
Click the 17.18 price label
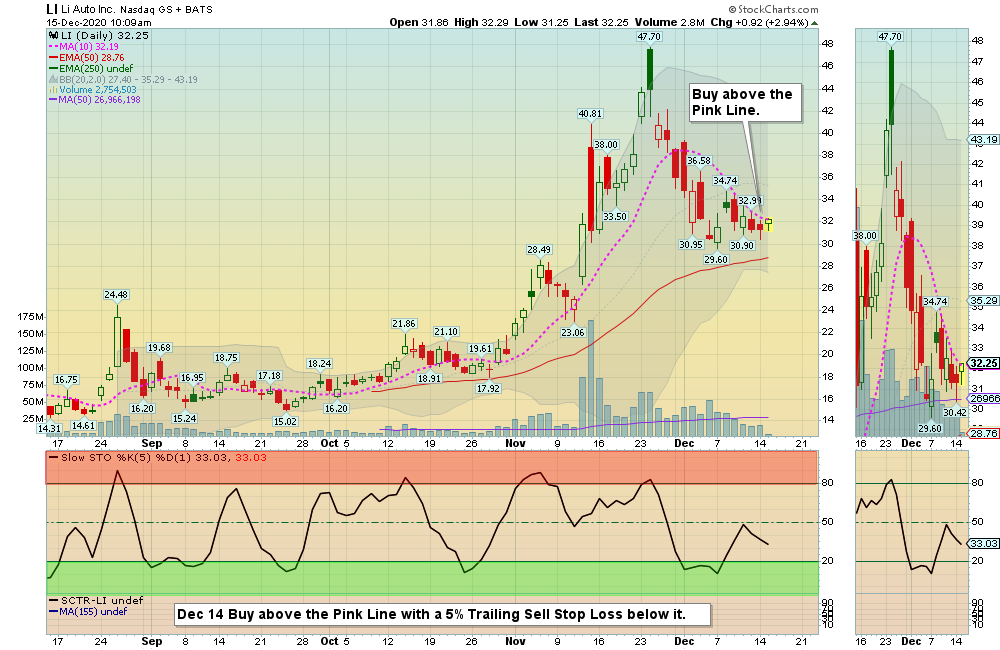click(x=269, y=376)
